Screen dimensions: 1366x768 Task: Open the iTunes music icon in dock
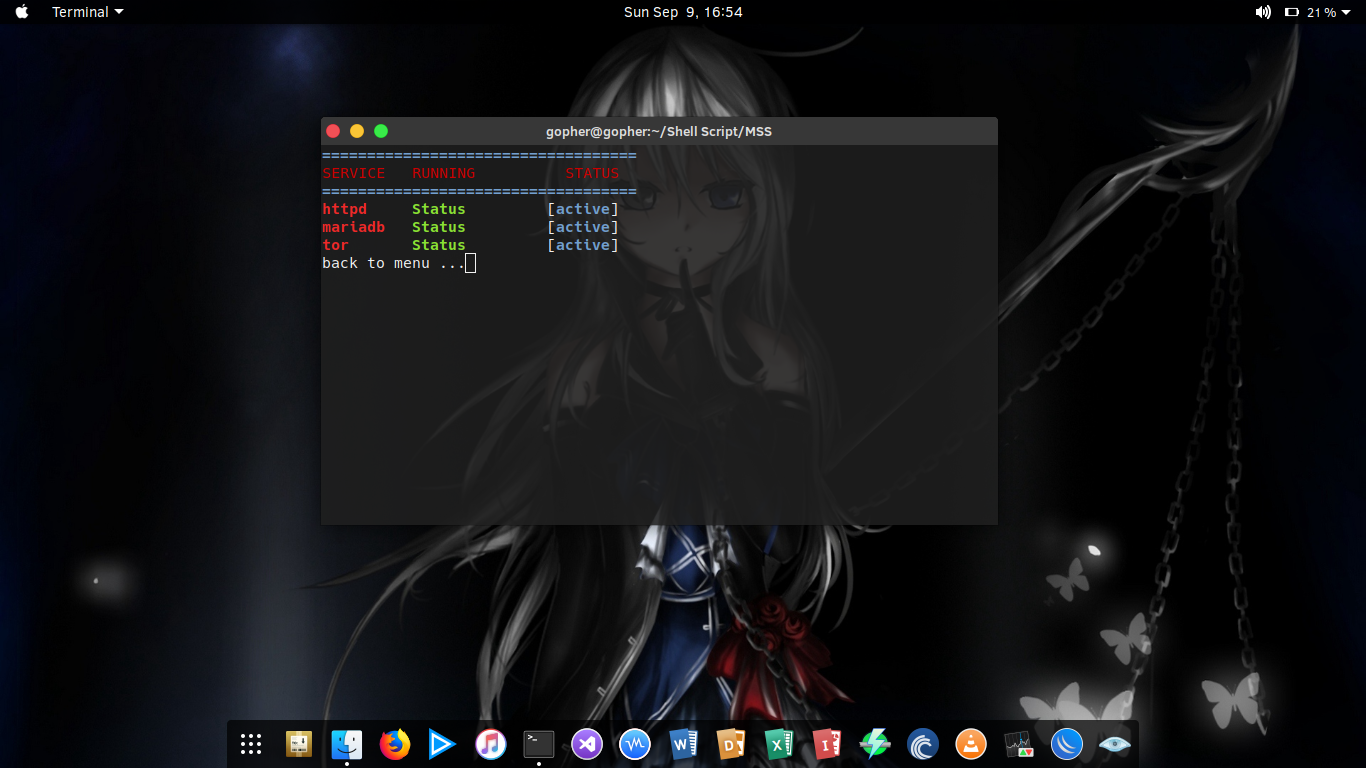tap(491, 744)
